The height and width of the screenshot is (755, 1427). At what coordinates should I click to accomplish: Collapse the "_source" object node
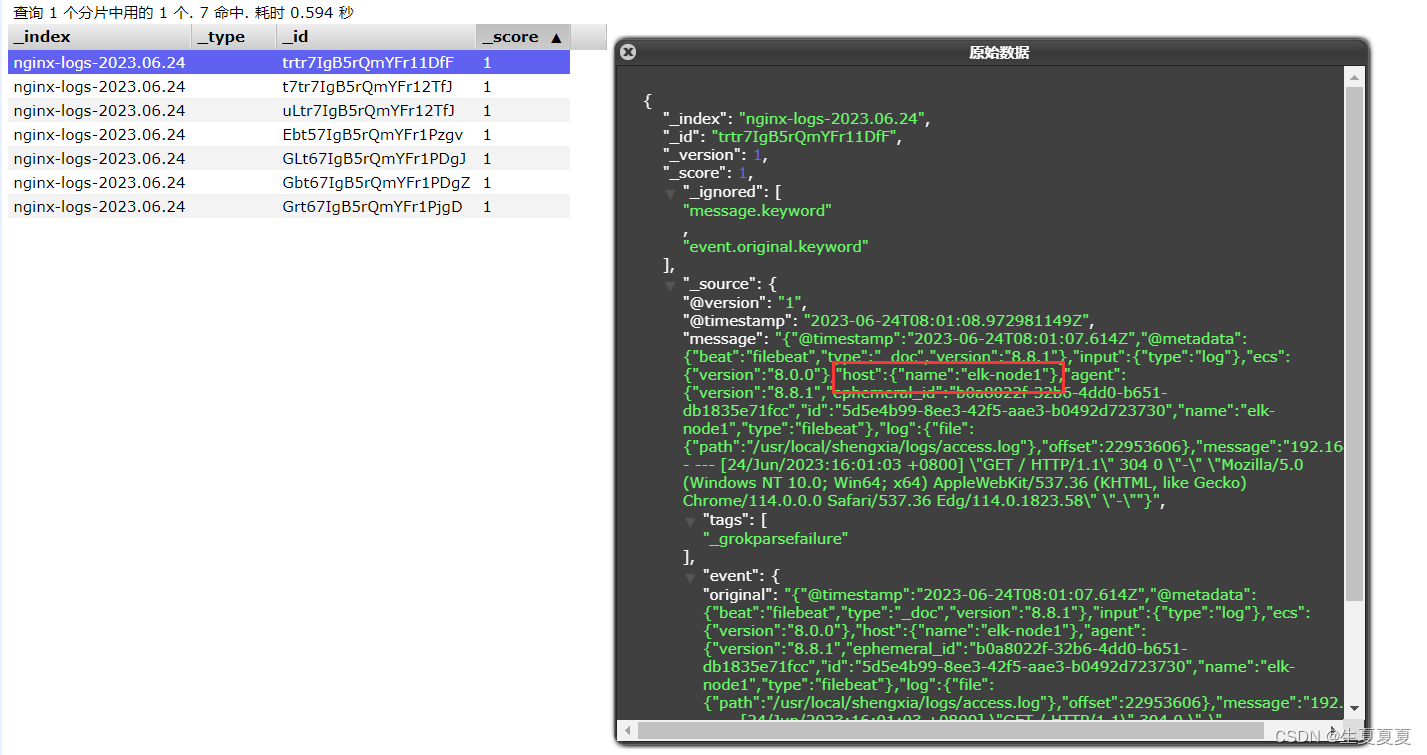click(x=670, y=285)
